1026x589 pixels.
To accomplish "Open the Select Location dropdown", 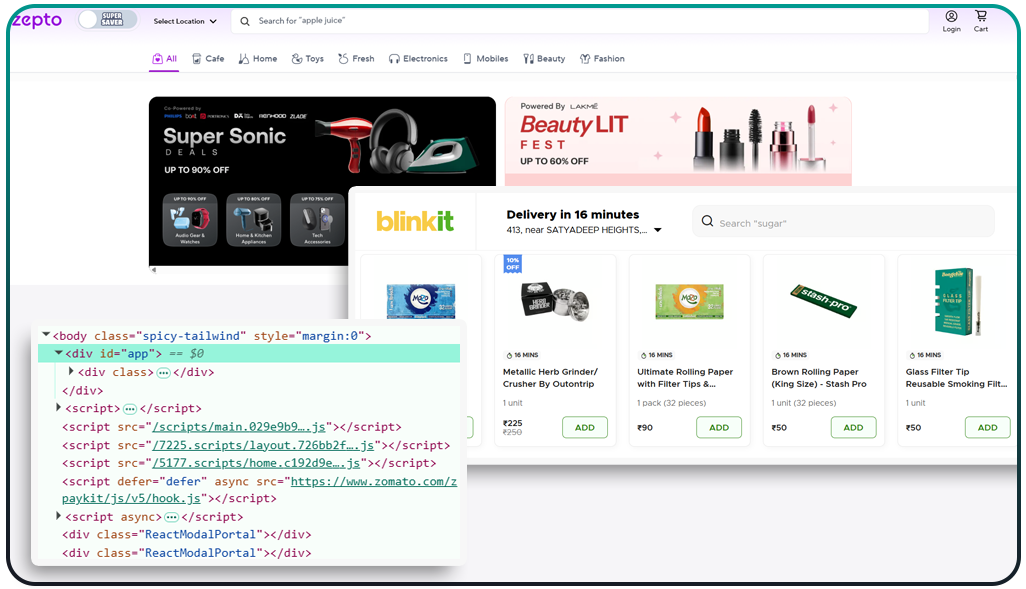I will [x=182, y=20].
